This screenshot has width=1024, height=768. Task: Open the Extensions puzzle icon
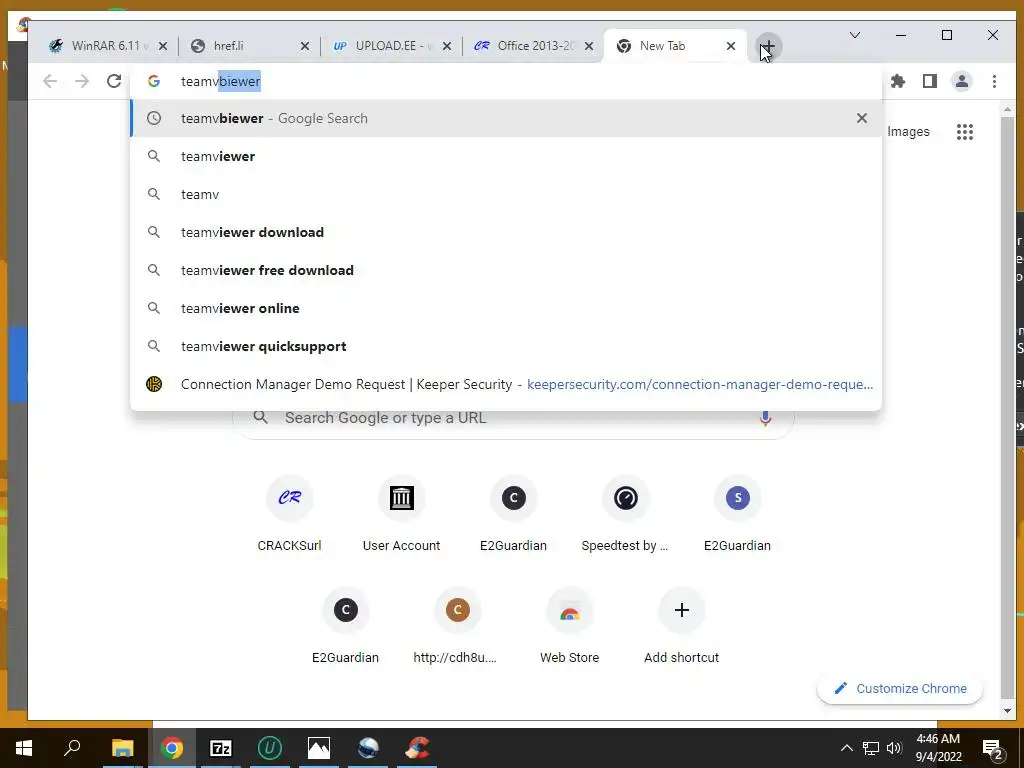pos(898,81)
